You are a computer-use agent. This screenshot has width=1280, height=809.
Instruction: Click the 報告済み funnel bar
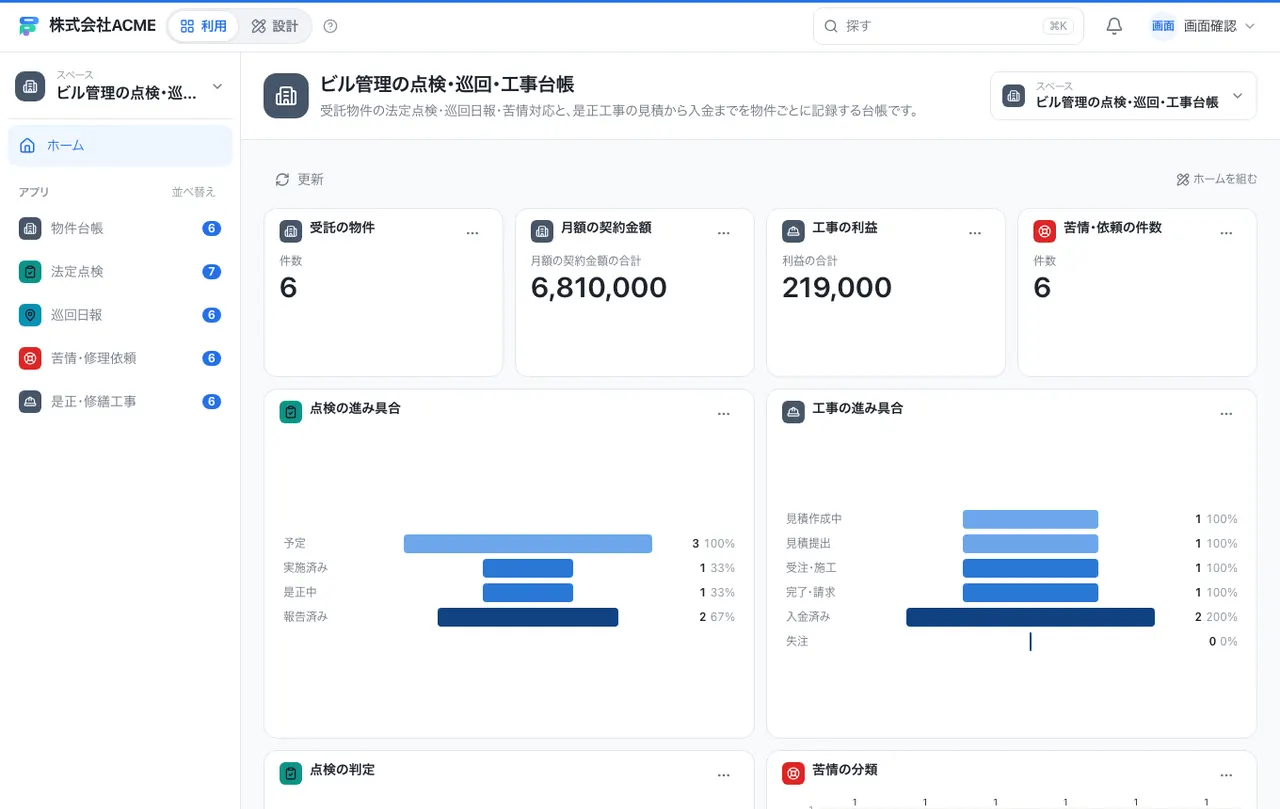(528, 617)
